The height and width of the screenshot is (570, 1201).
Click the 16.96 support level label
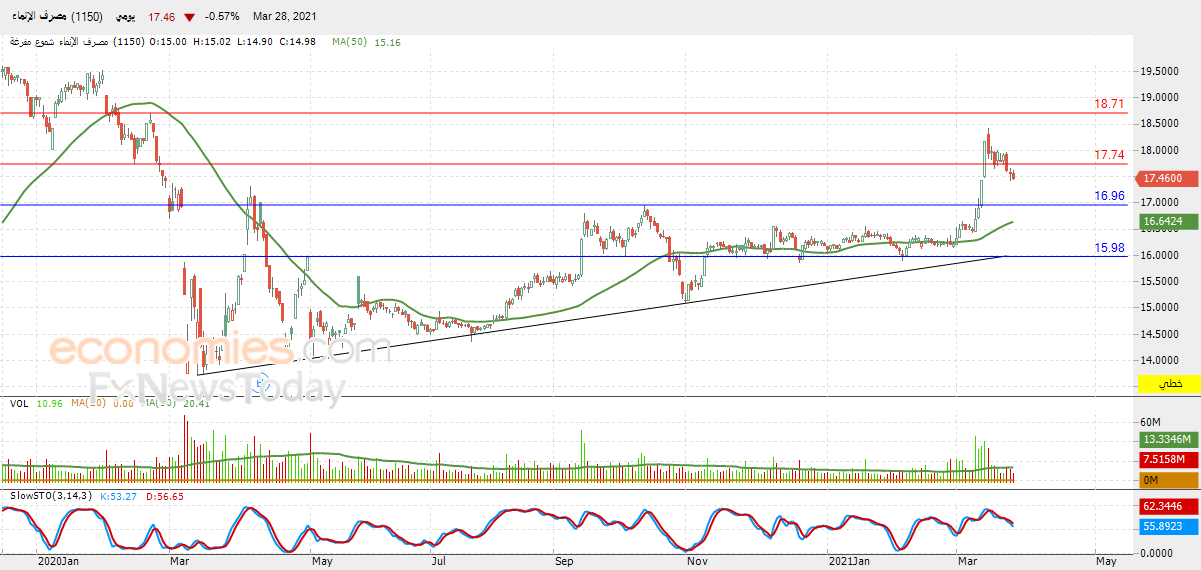[x=1109, y=196]
